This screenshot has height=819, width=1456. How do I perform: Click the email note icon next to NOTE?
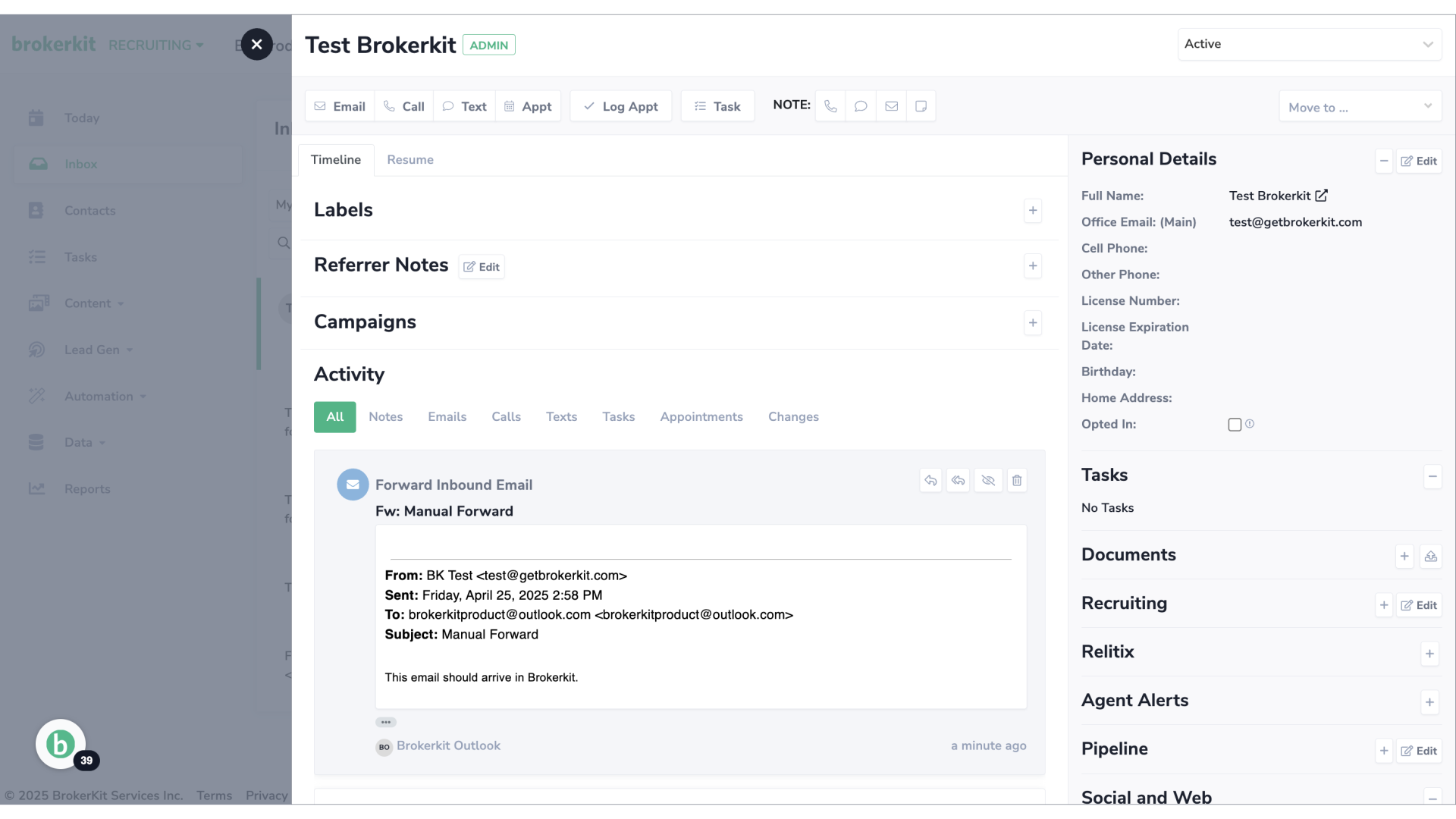tap(891, 106)
